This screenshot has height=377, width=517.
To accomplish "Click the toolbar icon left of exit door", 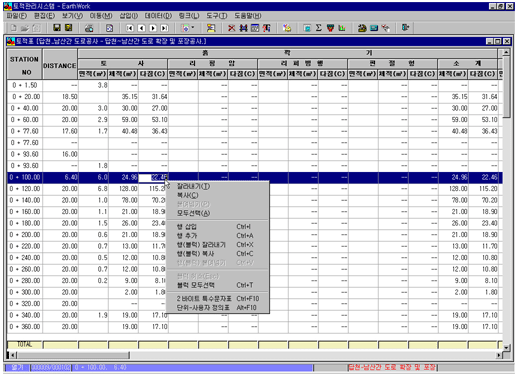I will (386, 28).
